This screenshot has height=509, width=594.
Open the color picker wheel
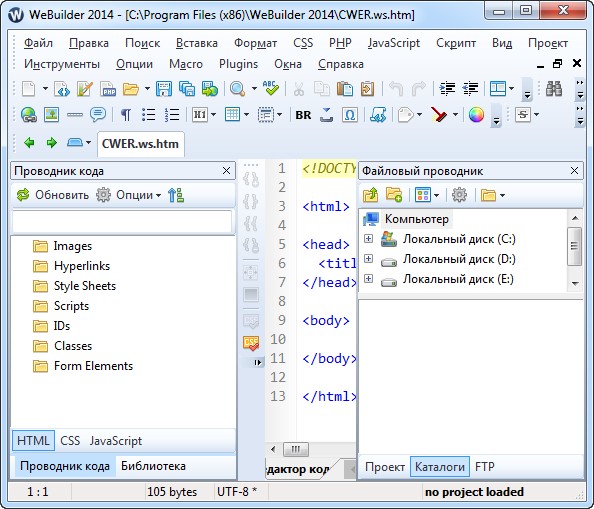coord(476,114)
